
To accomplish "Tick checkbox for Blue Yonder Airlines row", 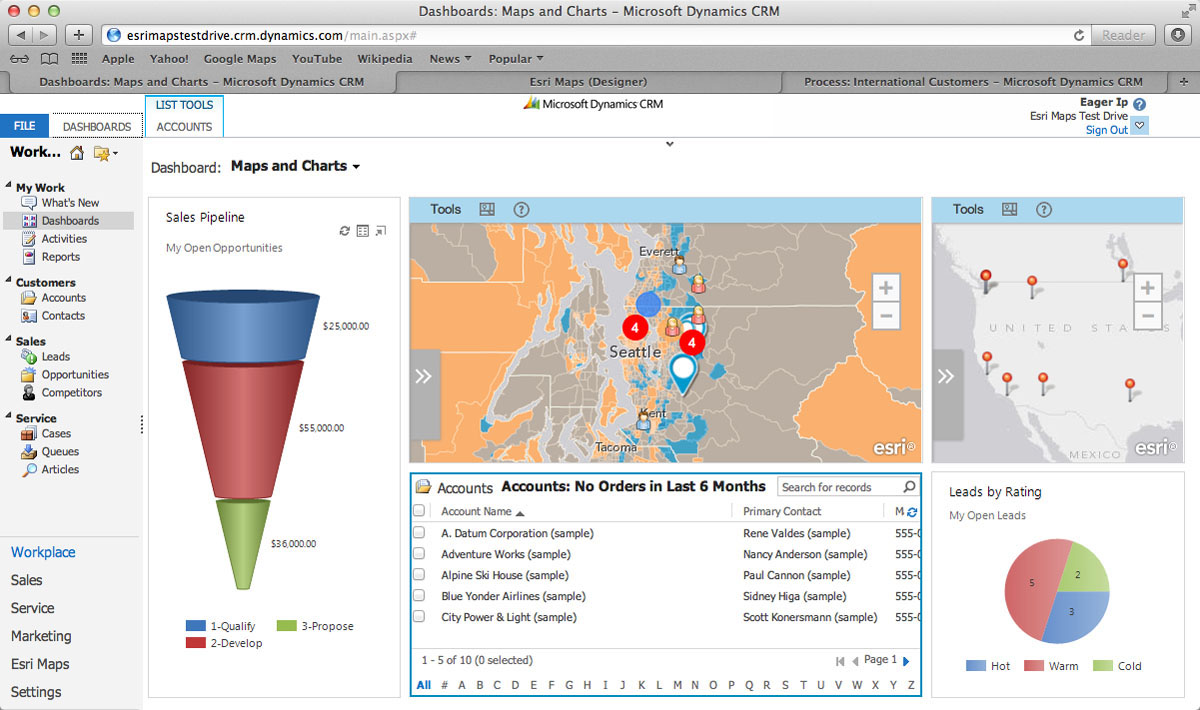I will pos(419,596).
